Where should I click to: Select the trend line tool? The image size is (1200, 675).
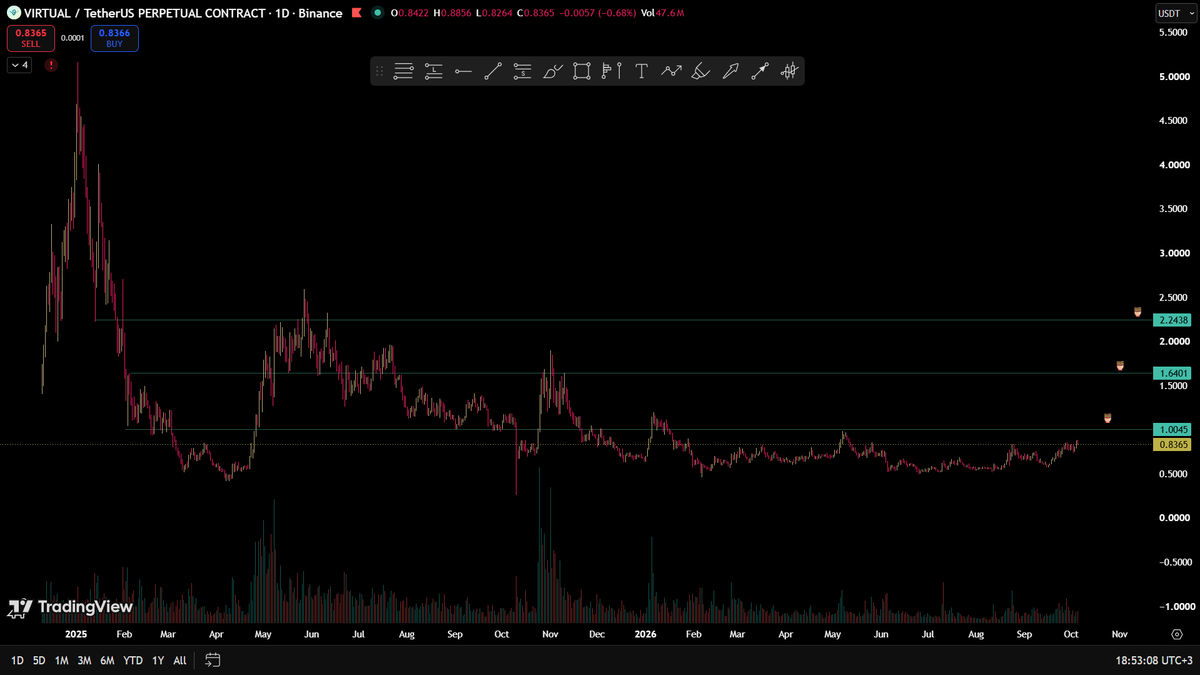coord(493,71)
